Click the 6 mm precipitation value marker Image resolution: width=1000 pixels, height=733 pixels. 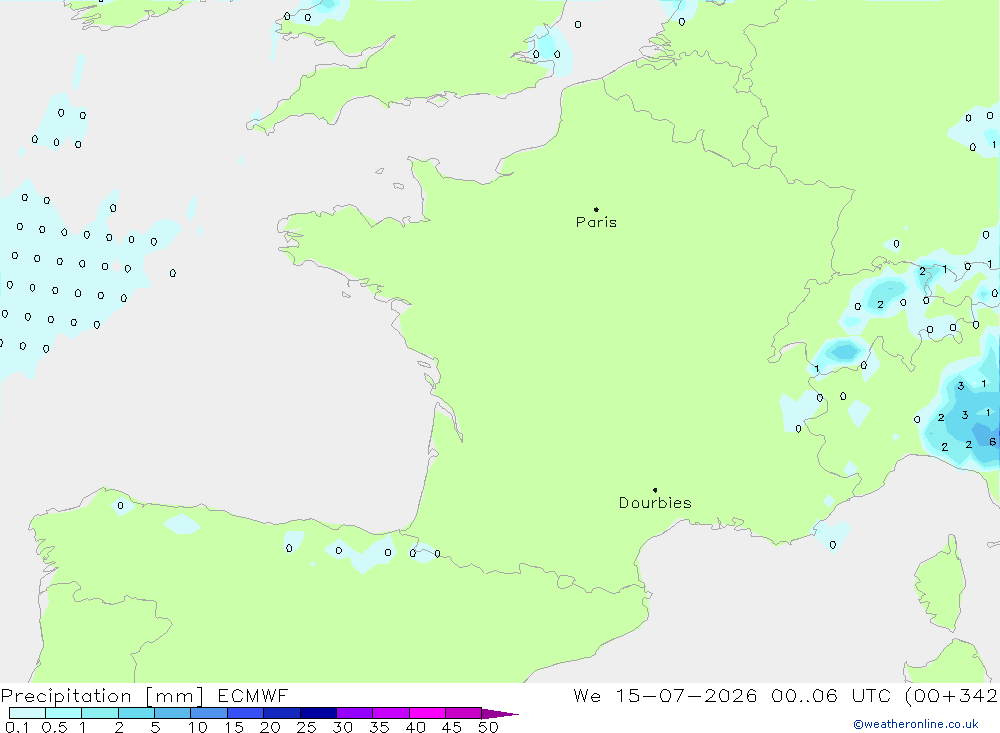992,441
